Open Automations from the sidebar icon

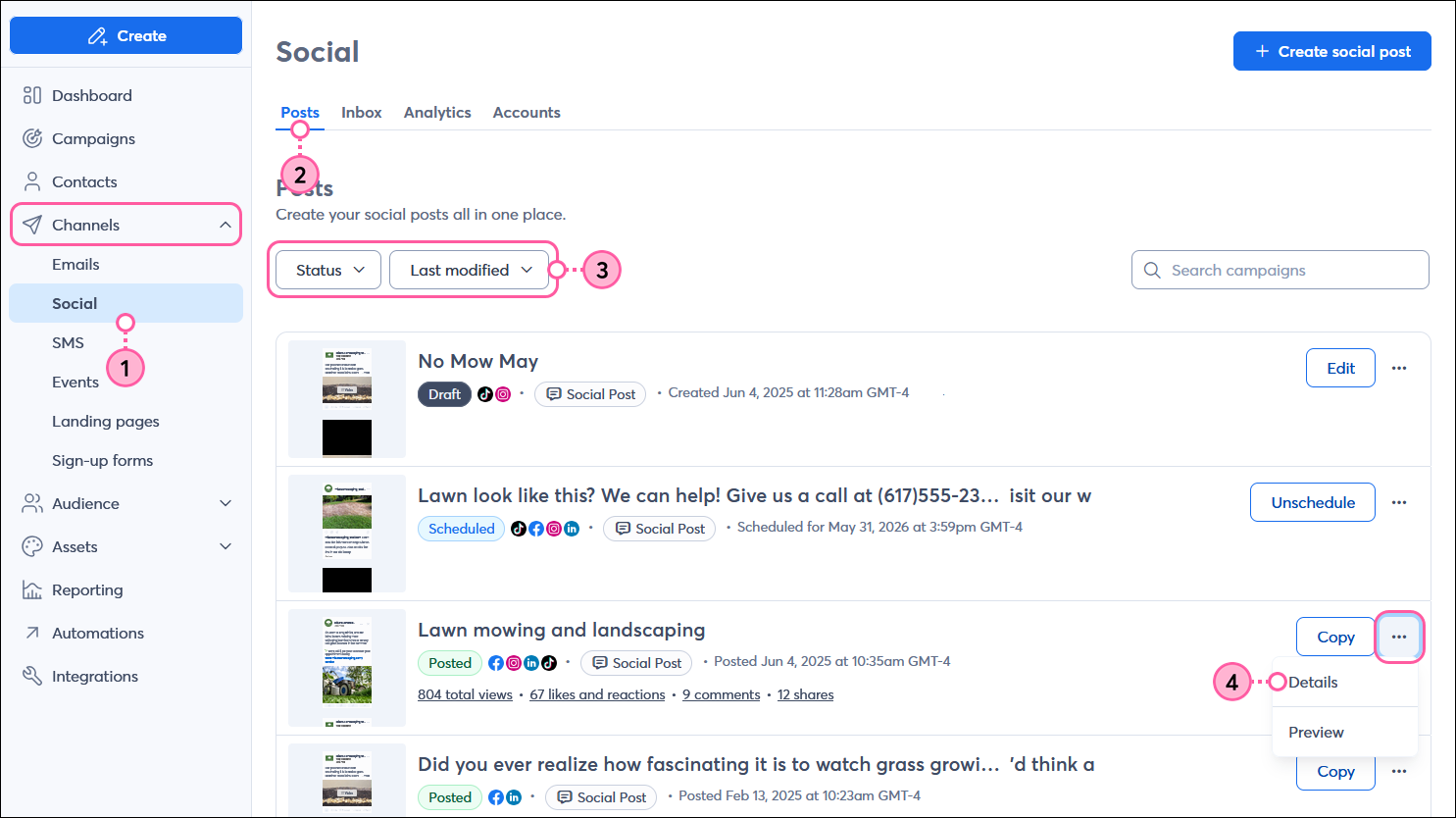(32, 633)
